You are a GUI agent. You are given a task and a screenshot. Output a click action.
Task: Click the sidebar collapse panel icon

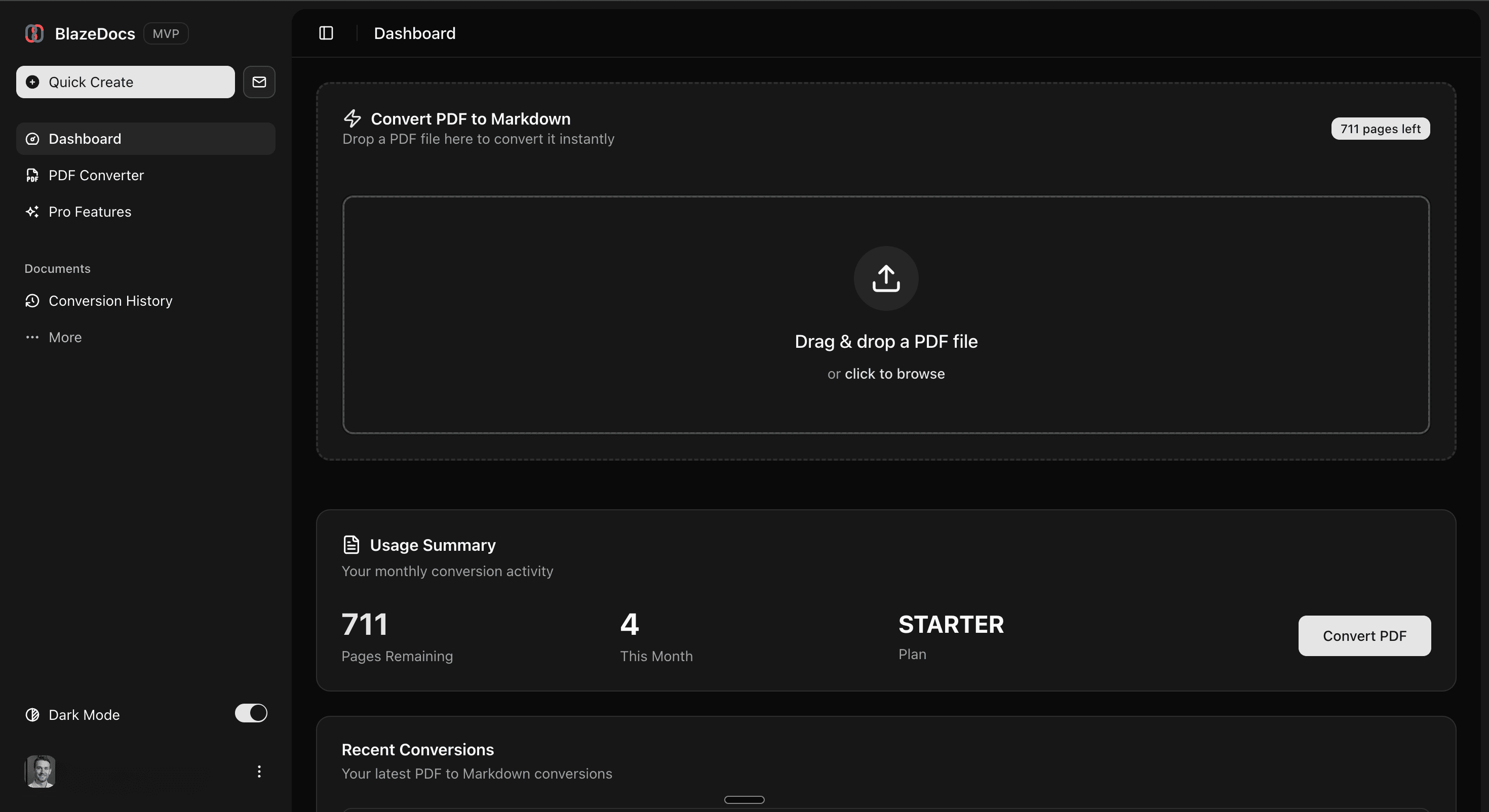click(326, 33)
